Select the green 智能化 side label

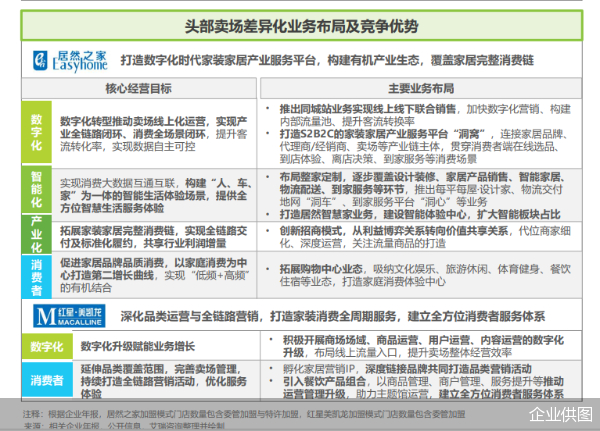[x=37, y=189]
